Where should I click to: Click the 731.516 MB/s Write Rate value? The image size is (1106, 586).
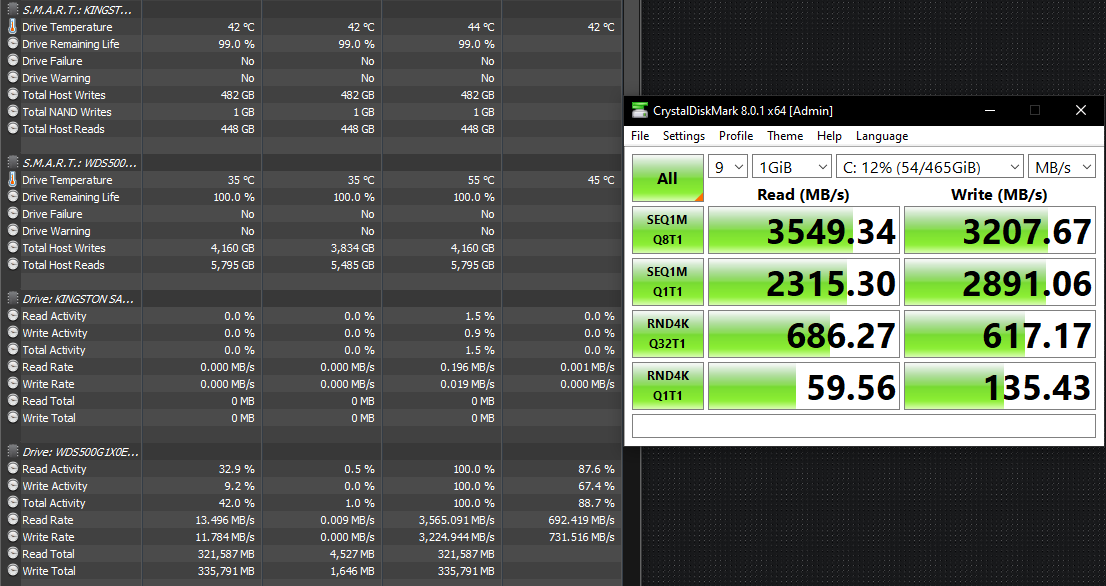pyautogui.click(x=581, y=537)
